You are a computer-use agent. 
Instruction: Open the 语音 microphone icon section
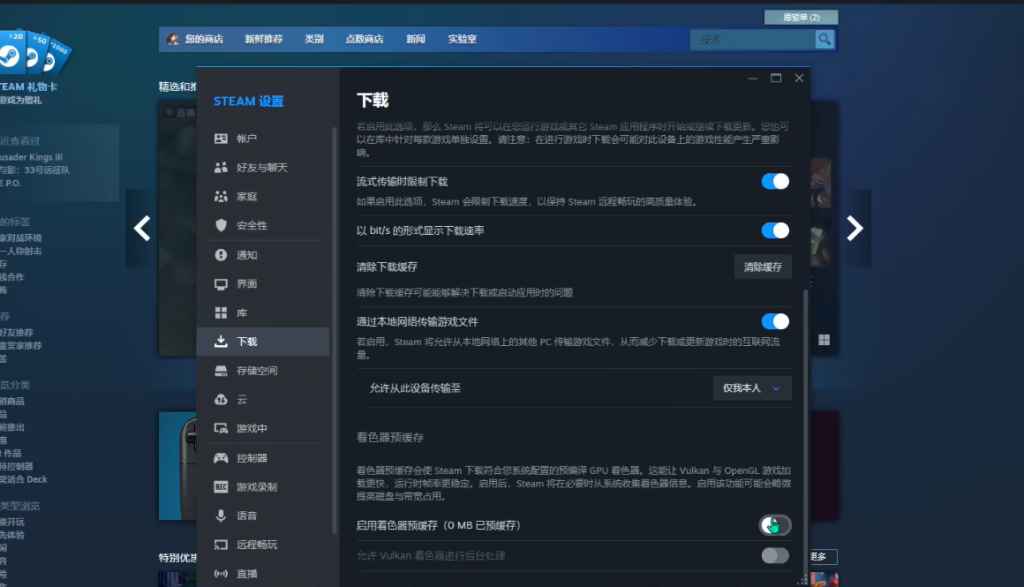pyautogui.click(x=221, y=516)
